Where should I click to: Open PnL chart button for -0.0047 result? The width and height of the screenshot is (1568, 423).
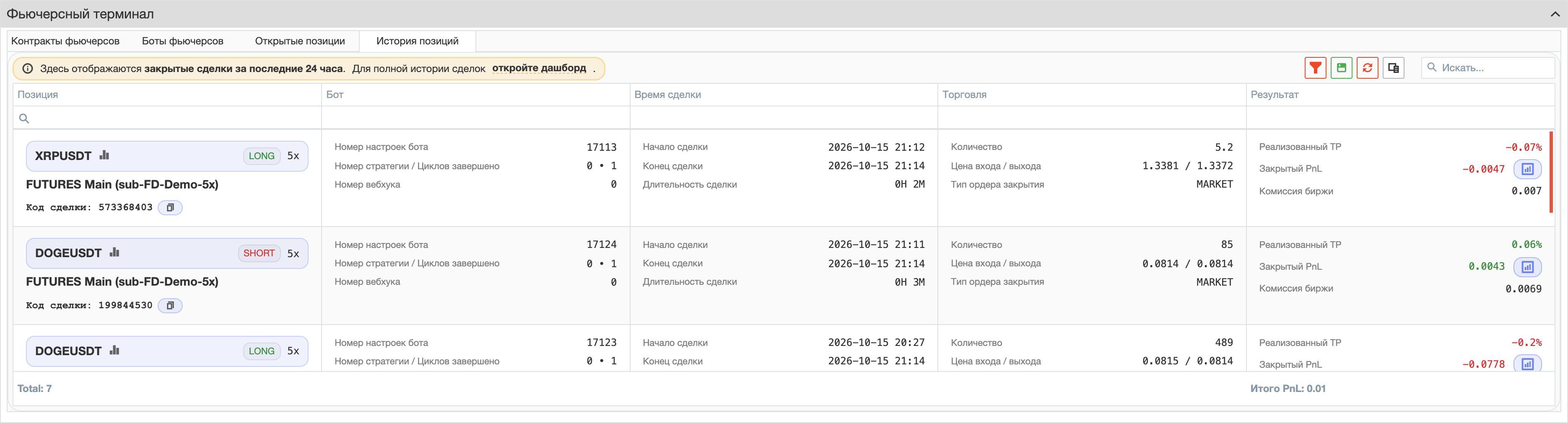[1527, 169]
